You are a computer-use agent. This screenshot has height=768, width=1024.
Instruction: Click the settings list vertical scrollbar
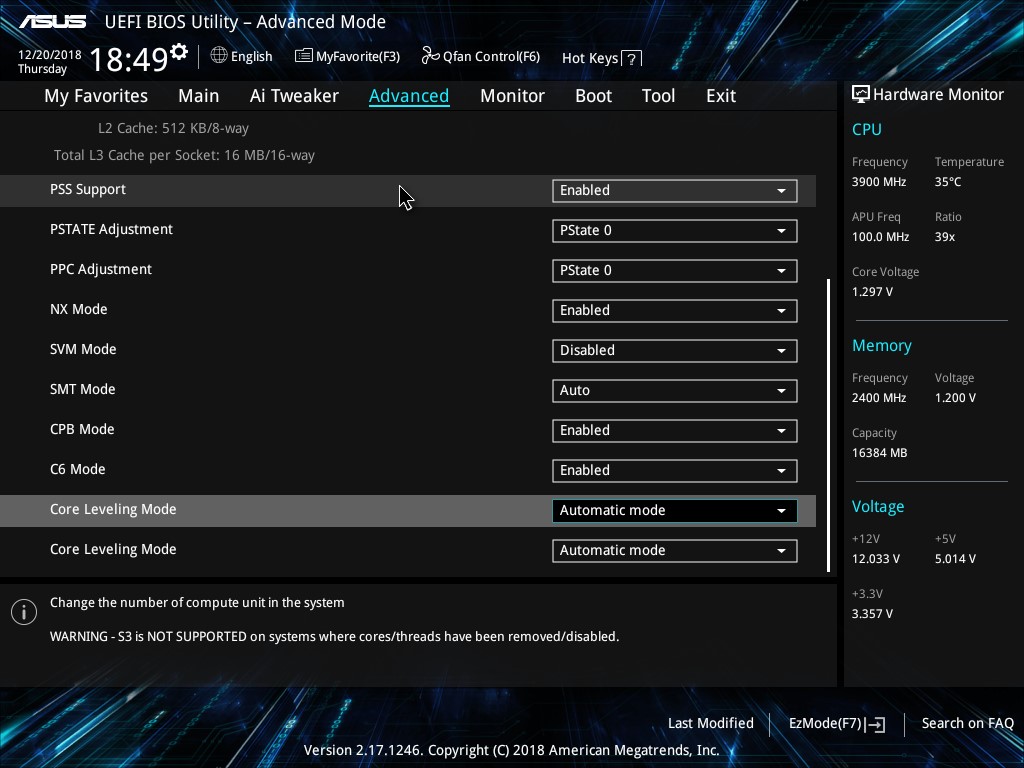click(x=829, y=425)
